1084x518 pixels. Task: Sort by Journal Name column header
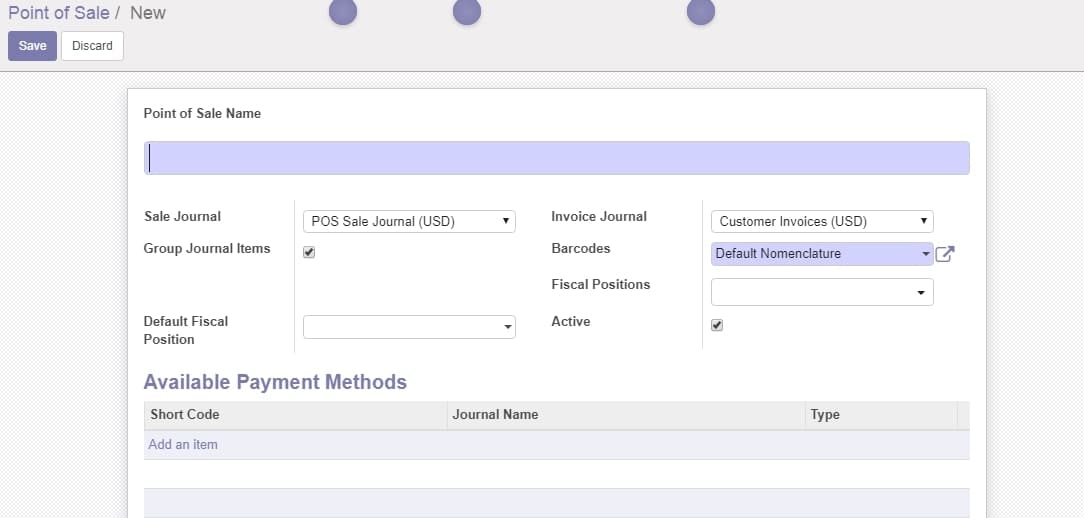pos(495,415)
